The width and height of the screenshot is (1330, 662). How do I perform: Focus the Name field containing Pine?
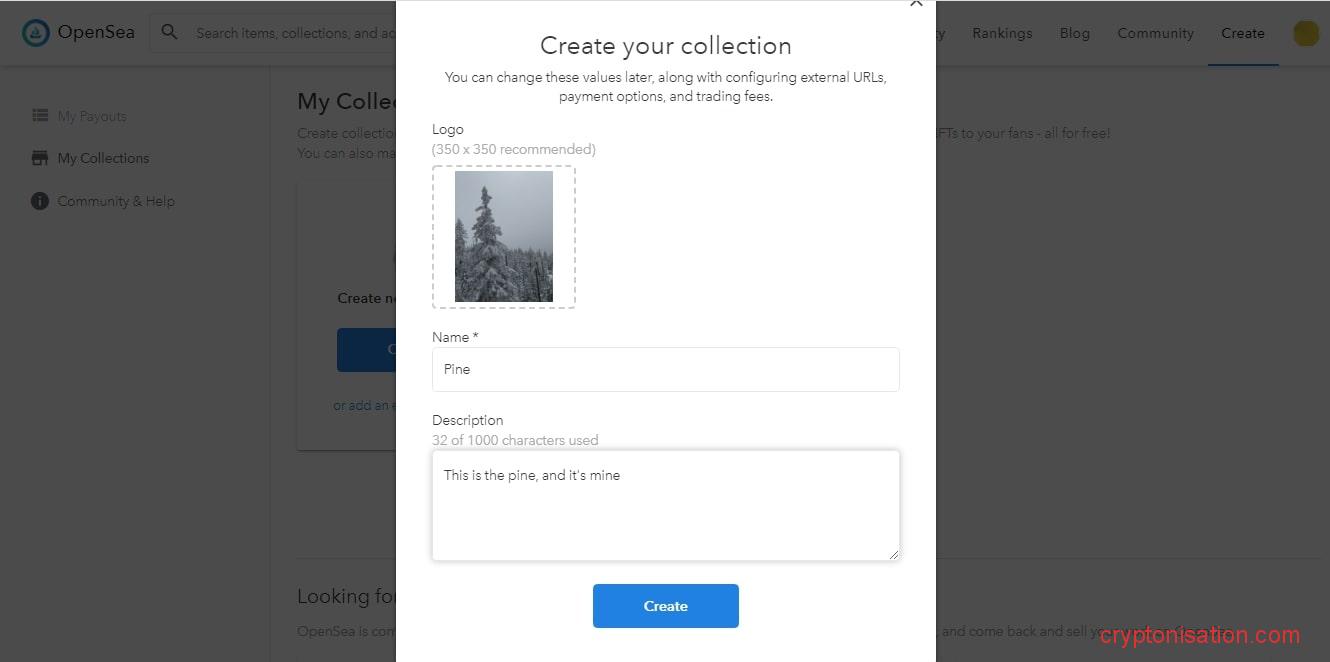click(665, 369)
